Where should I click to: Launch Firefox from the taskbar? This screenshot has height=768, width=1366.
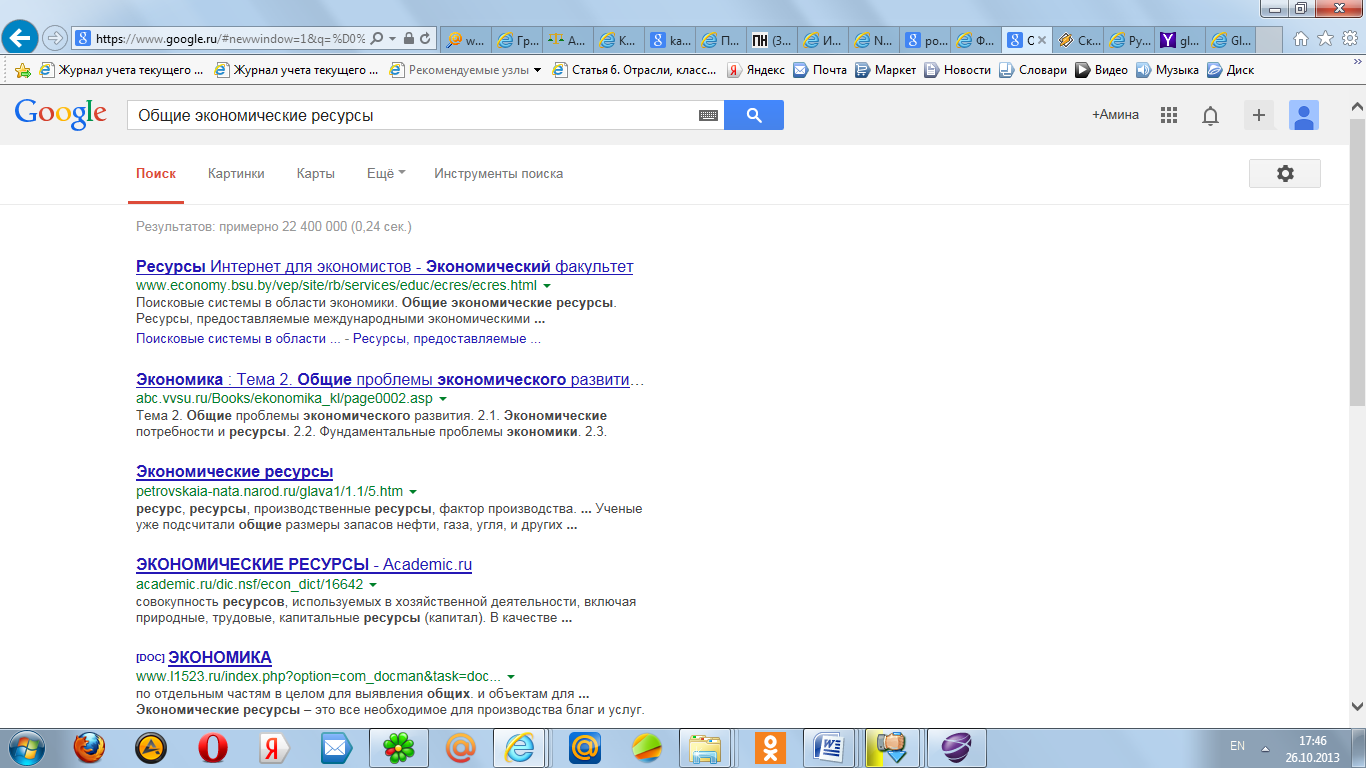90,747
